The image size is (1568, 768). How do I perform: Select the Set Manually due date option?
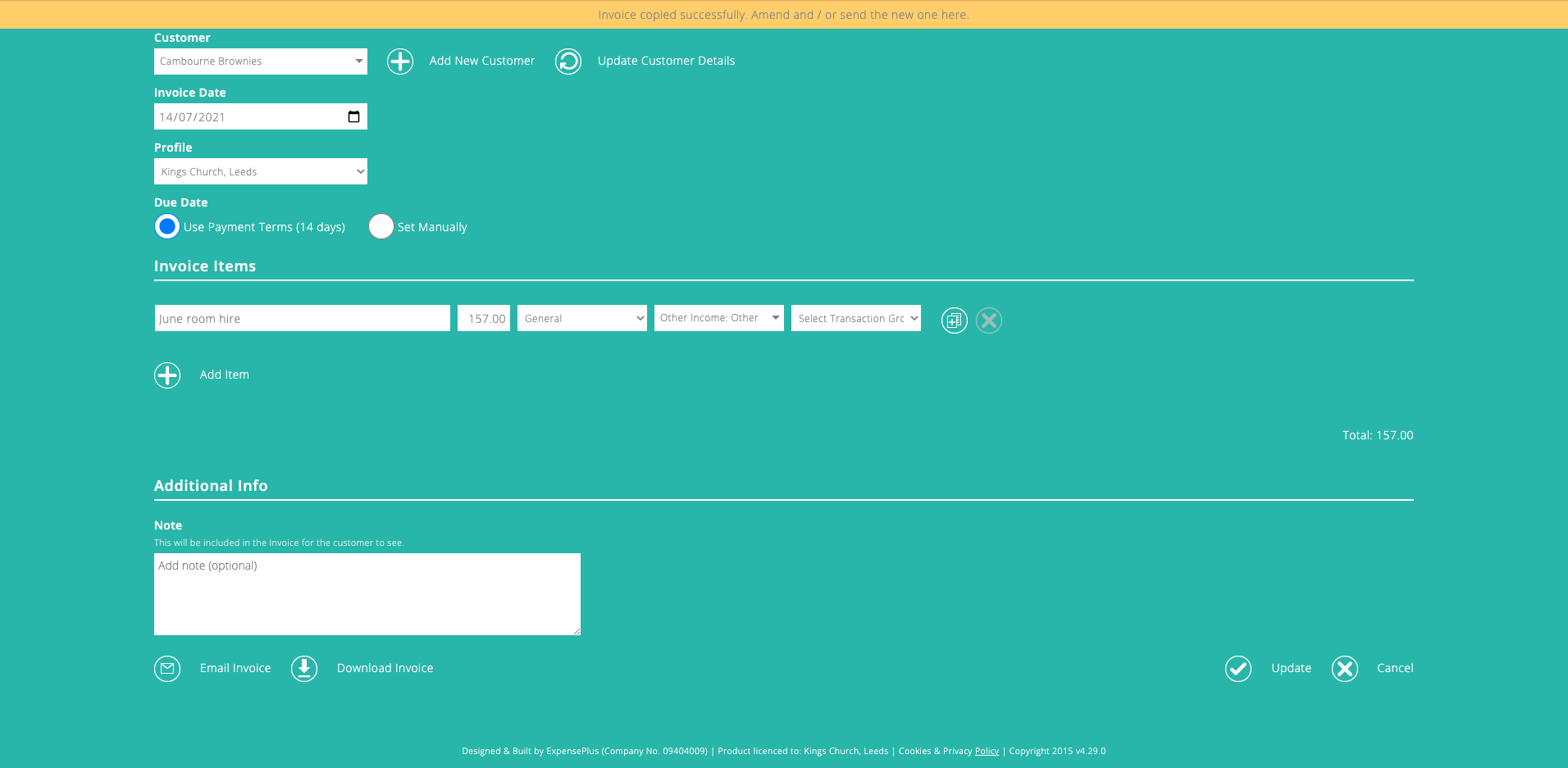[381, 226]
